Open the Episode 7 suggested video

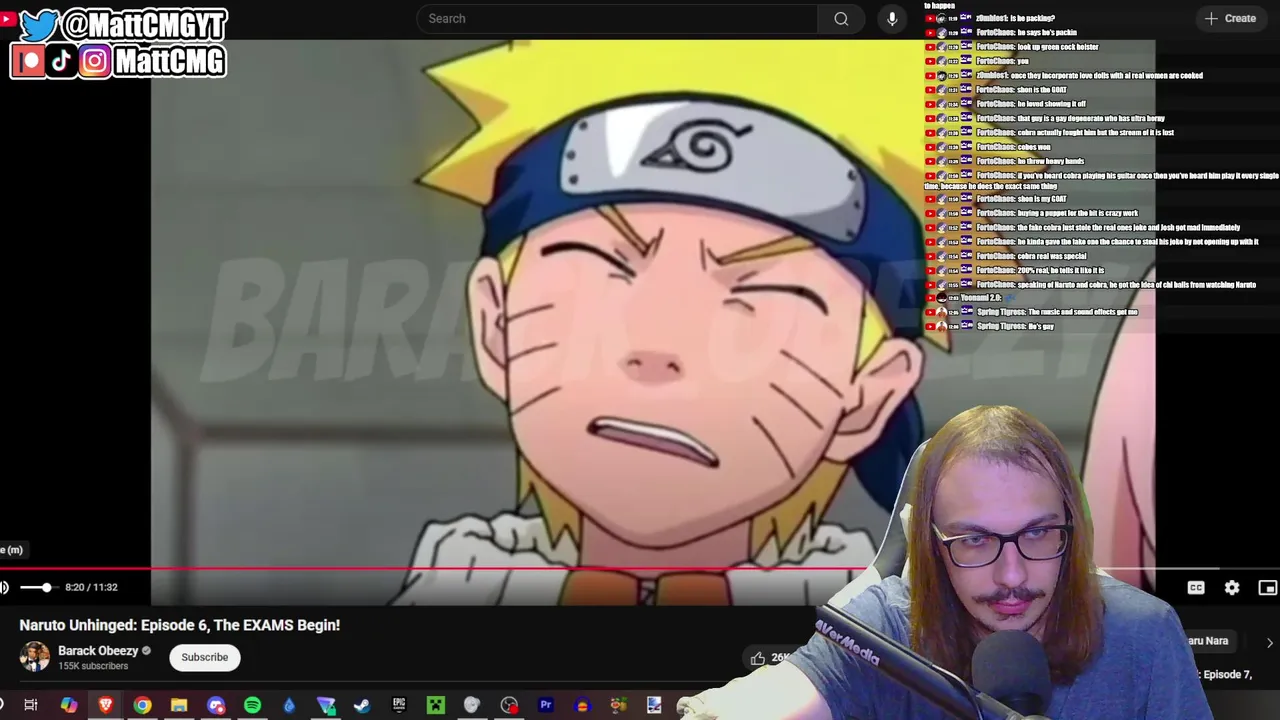point(1226,674)
